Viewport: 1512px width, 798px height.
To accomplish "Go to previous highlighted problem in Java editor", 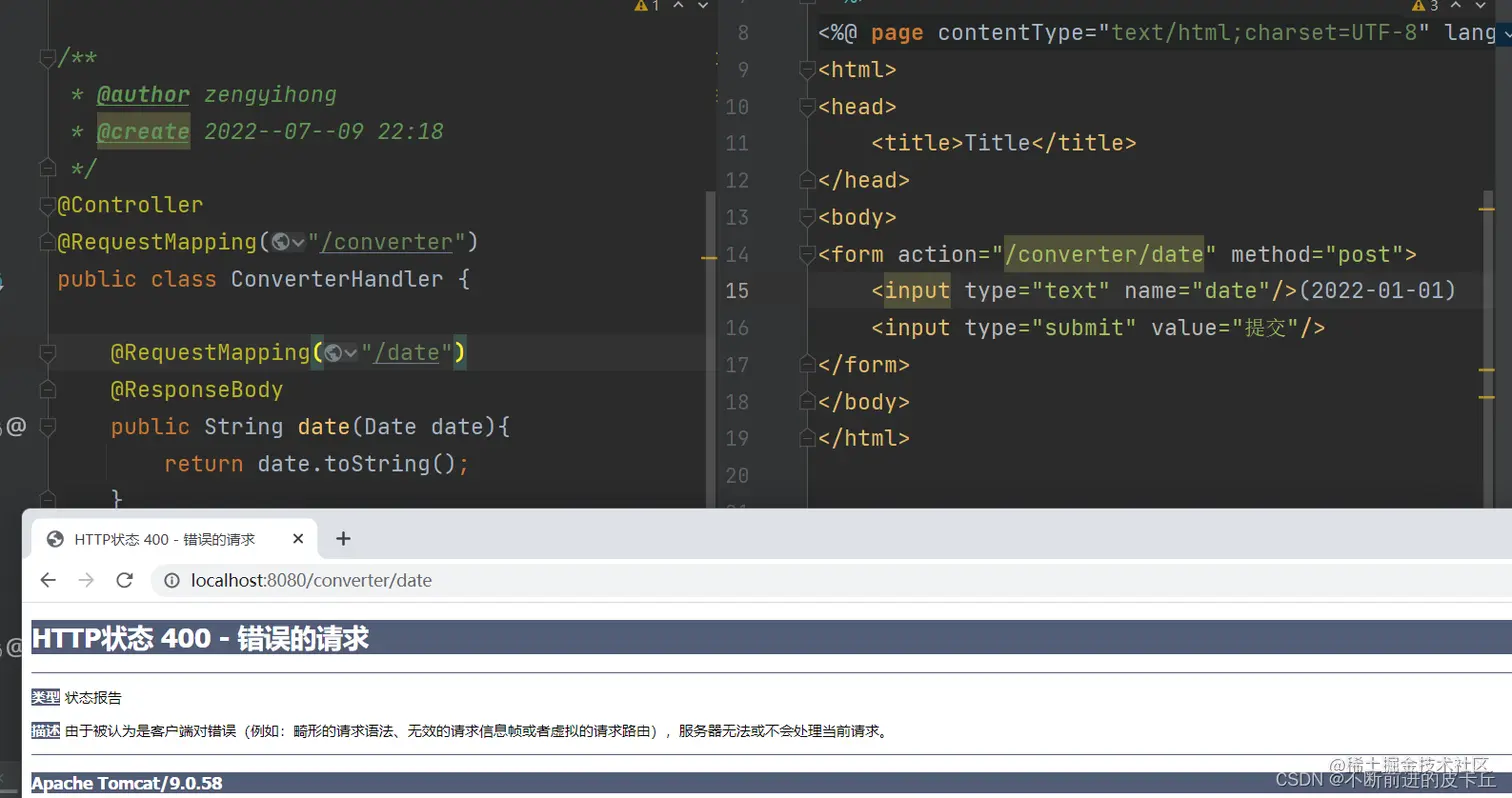I will tap(677, 6).
